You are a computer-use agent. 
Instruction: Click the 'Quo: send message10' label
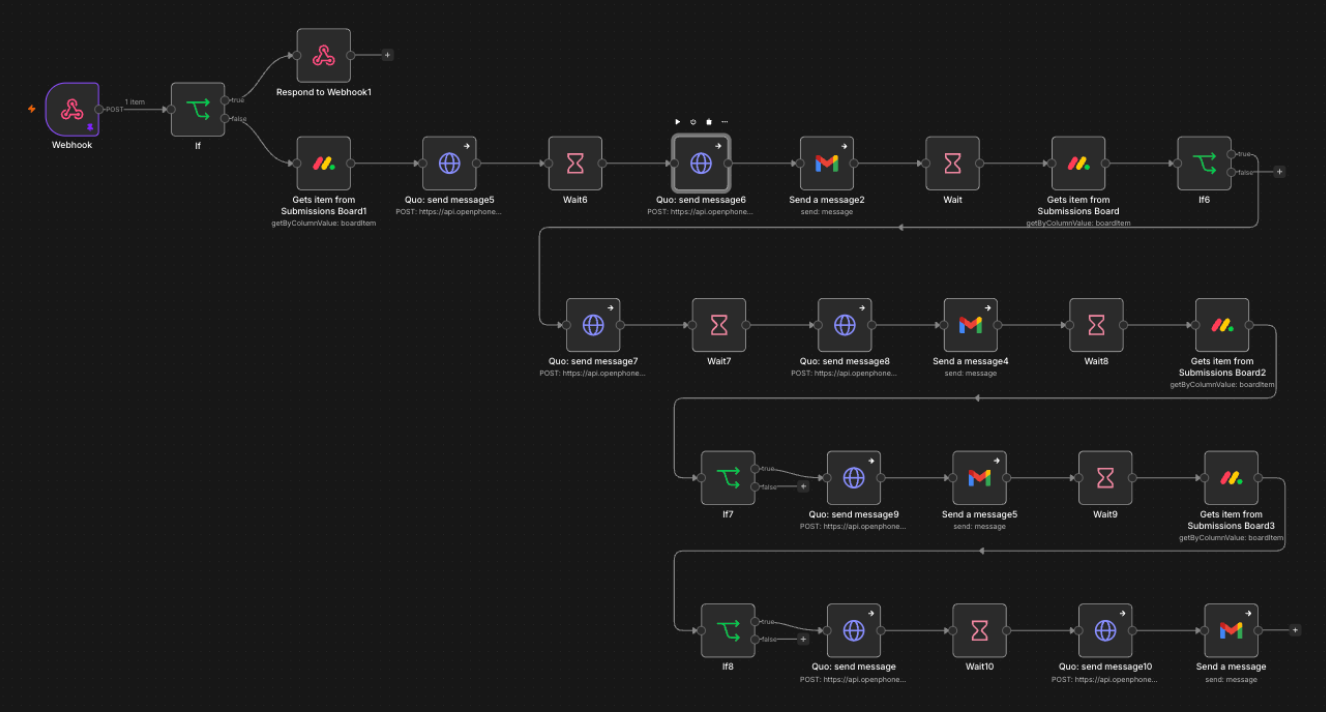pyautogui.click(x=1105, y=667)
